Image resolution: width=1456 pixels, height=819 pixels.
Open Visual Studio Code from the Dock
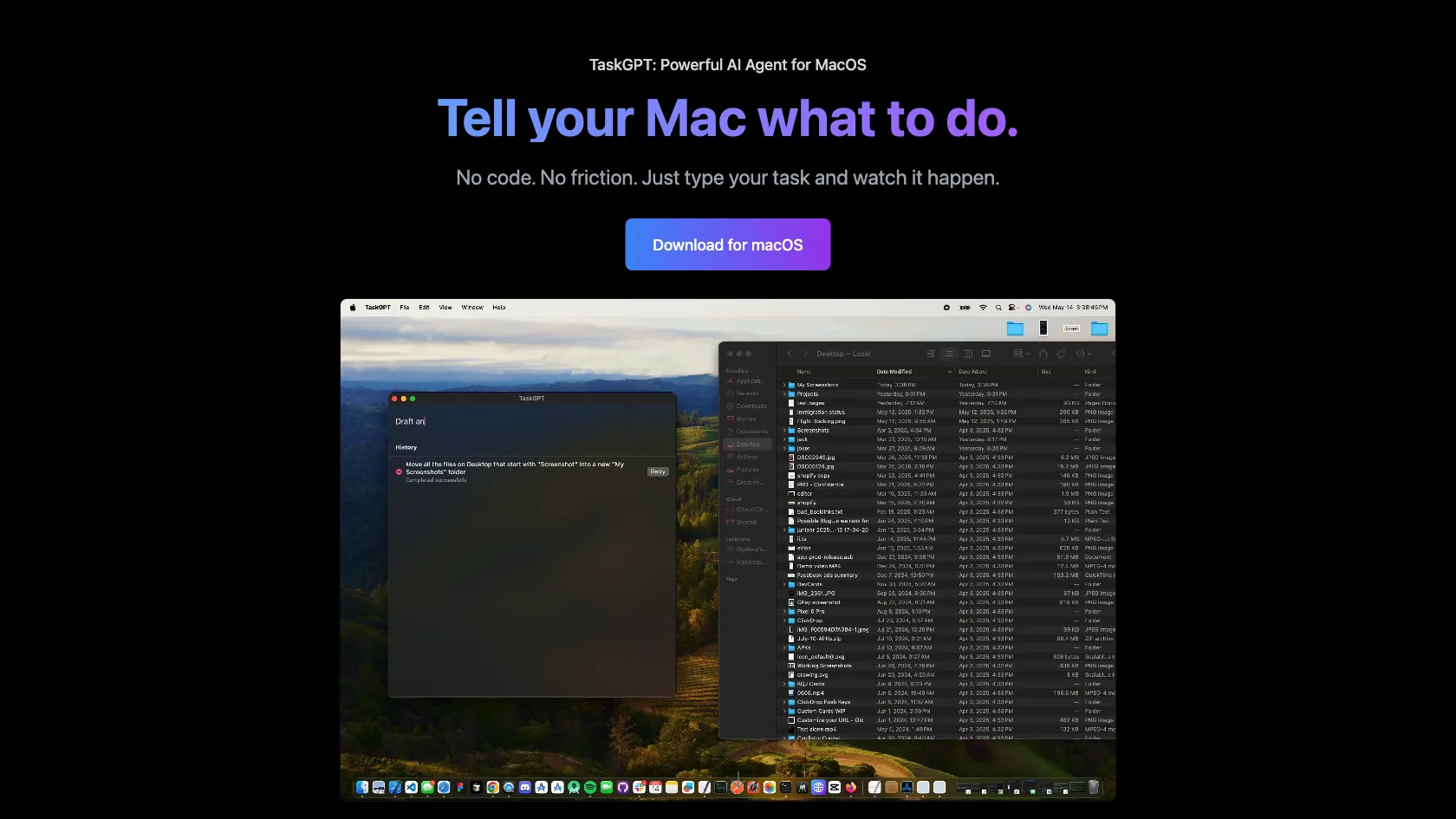[411, 787]
